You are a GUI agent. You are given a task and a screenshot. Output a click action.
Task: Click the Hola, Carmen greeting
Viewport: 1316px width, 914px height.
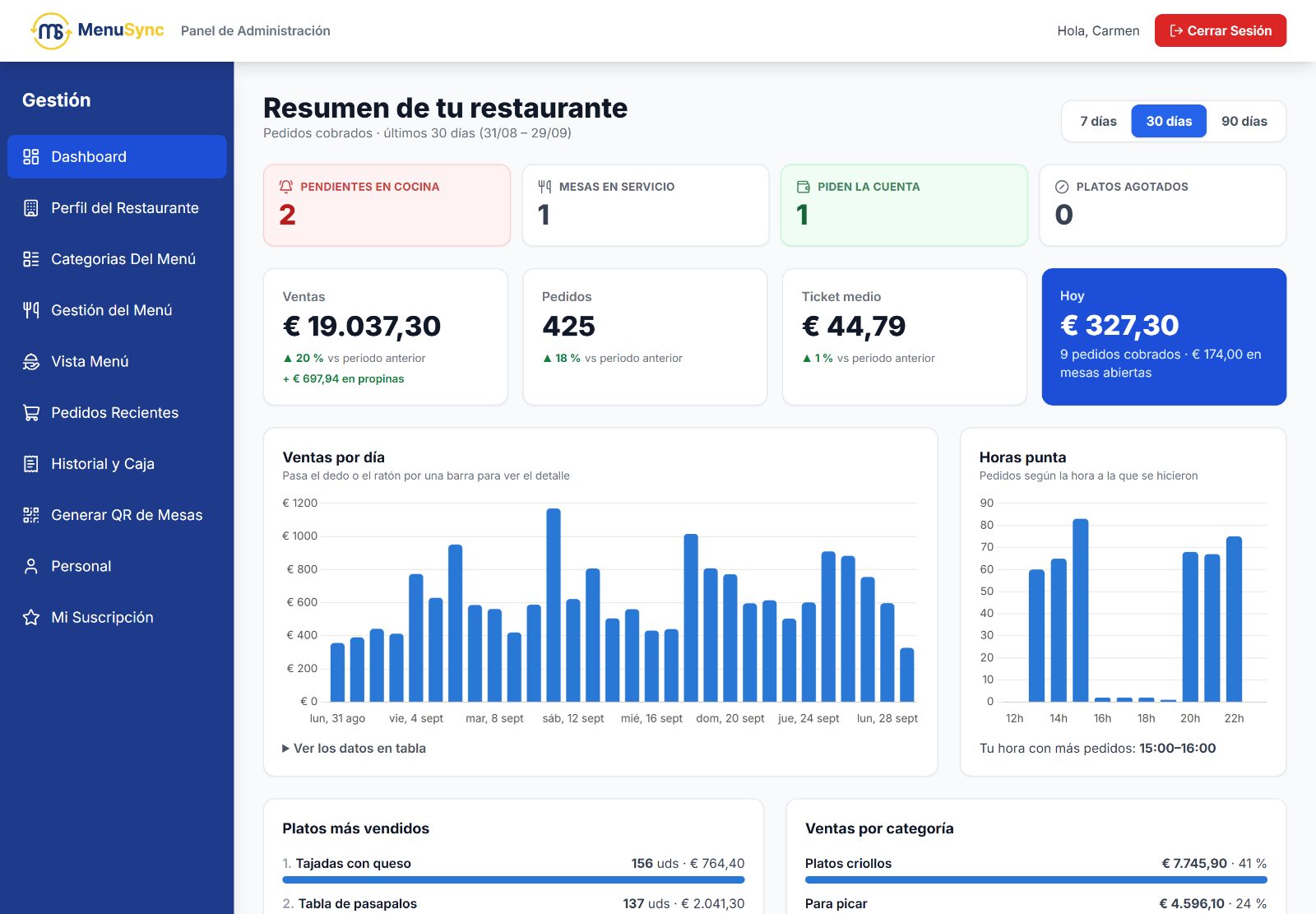(1098, 30)
